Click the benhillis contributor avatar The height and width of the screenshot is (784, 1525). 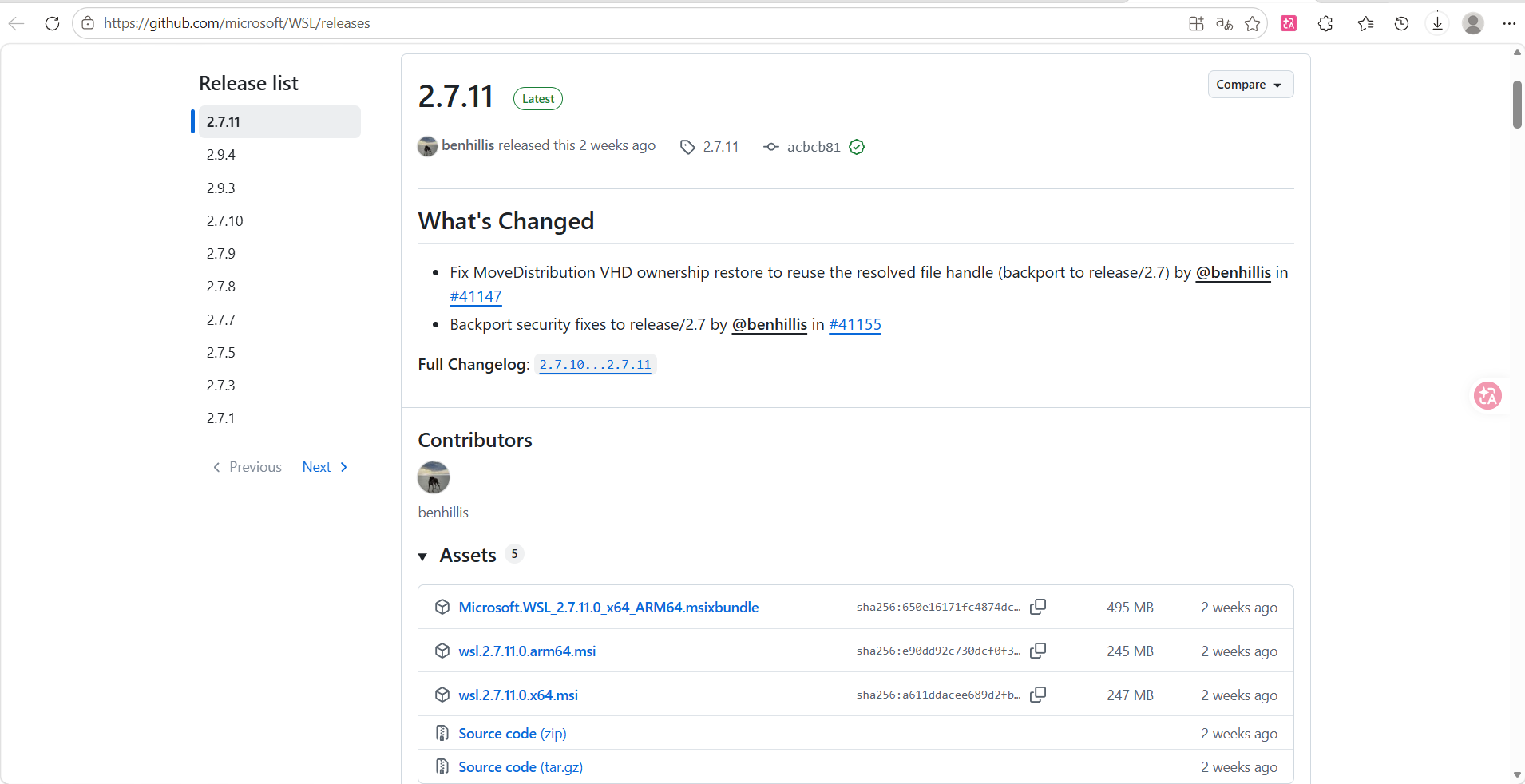434,477
